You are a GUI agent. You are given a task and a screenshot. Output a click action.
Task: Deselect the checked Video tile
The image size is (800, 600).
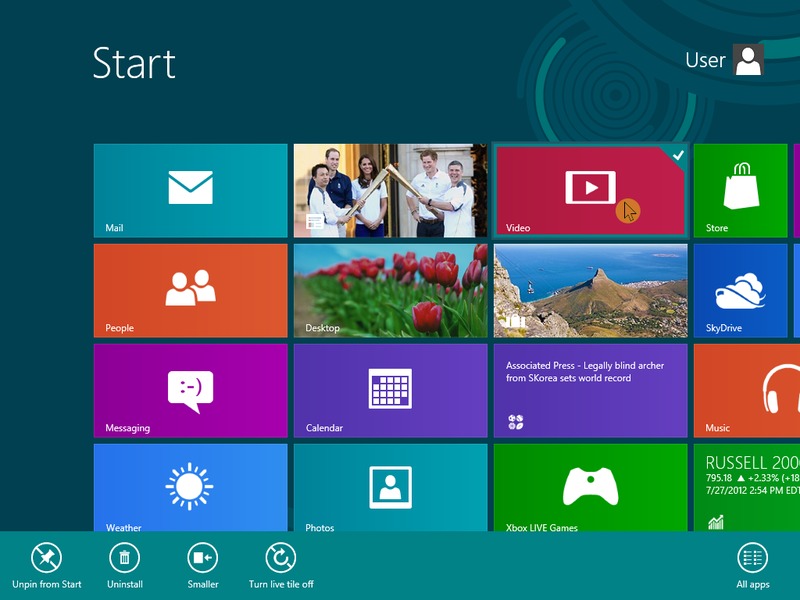pos(590,190)
